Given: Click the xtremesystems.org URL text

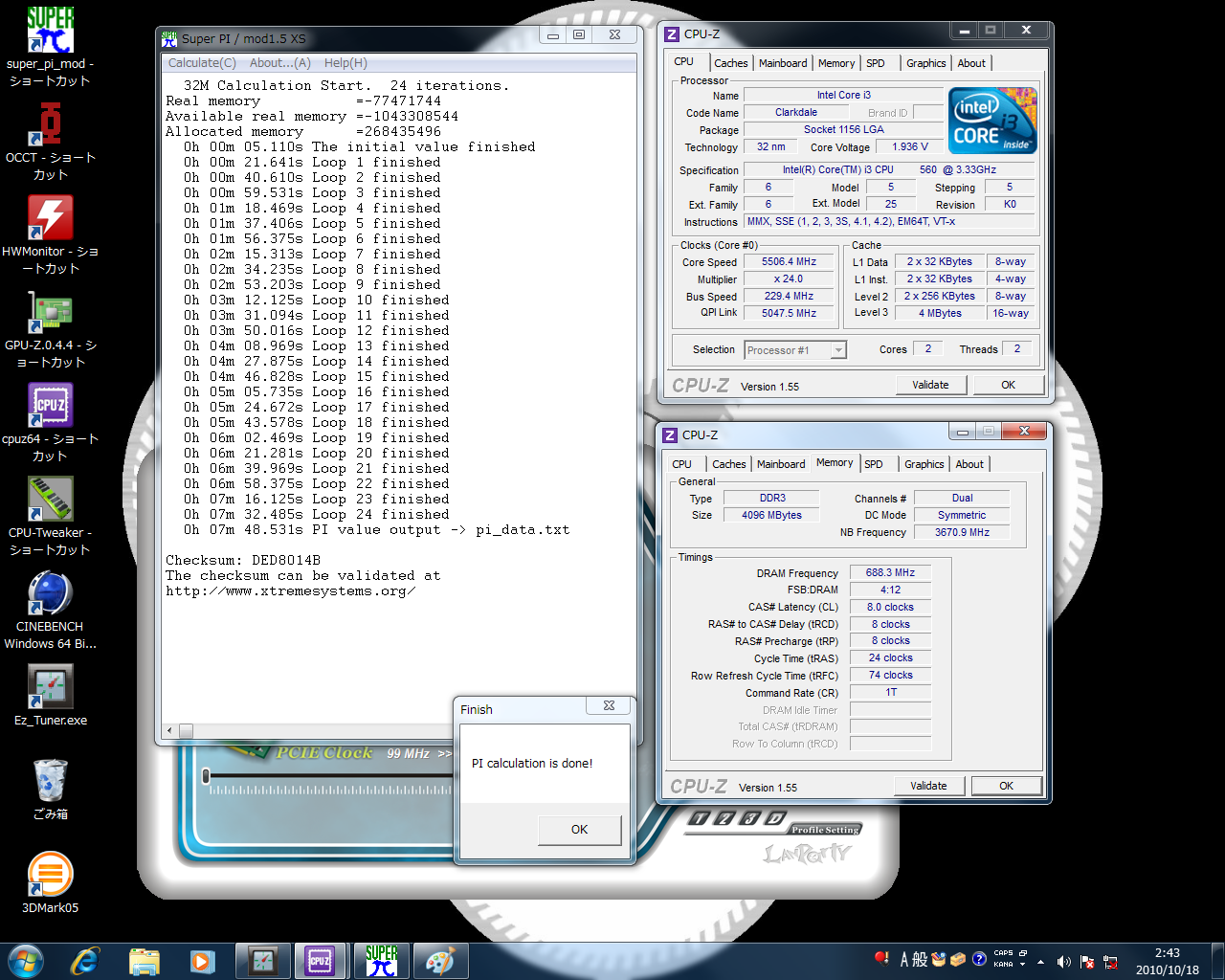Looking at the screenshot, I should point(291,591).
